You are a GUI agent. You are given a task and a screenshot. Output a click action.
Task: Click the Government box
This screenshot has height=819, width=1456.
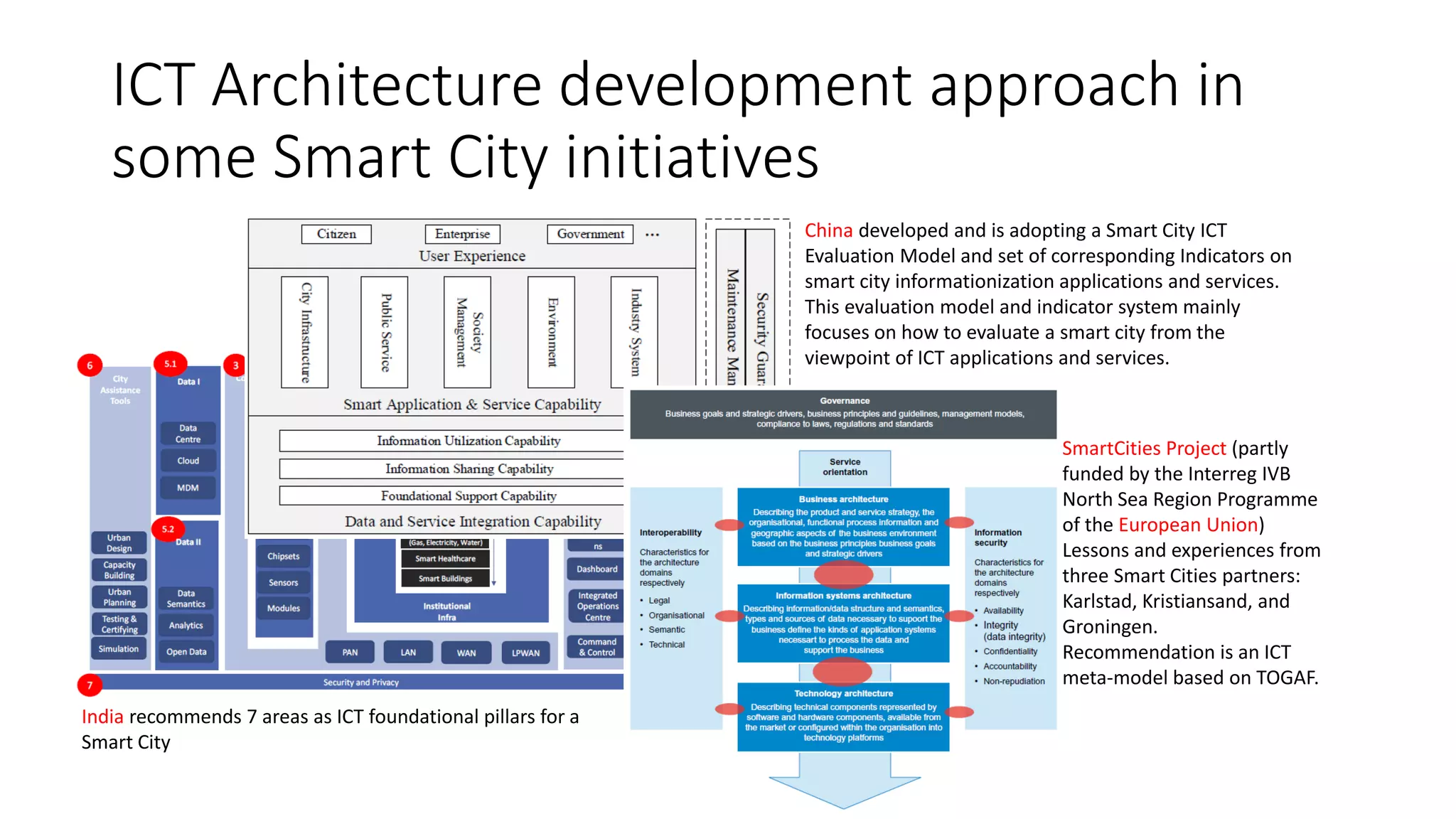coord(590,234)
